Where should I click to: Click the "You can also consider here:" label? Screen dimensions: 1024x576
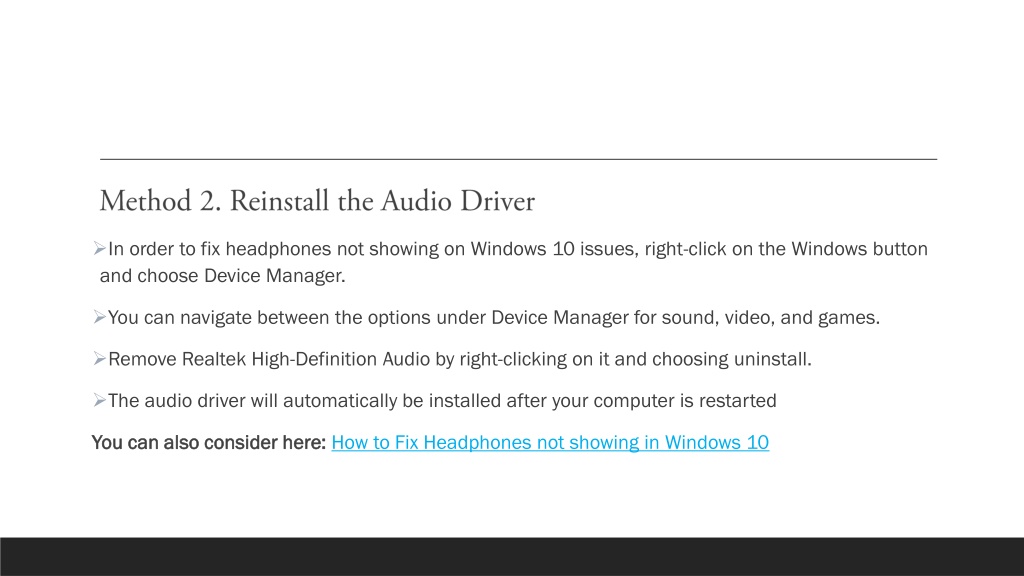208,443
